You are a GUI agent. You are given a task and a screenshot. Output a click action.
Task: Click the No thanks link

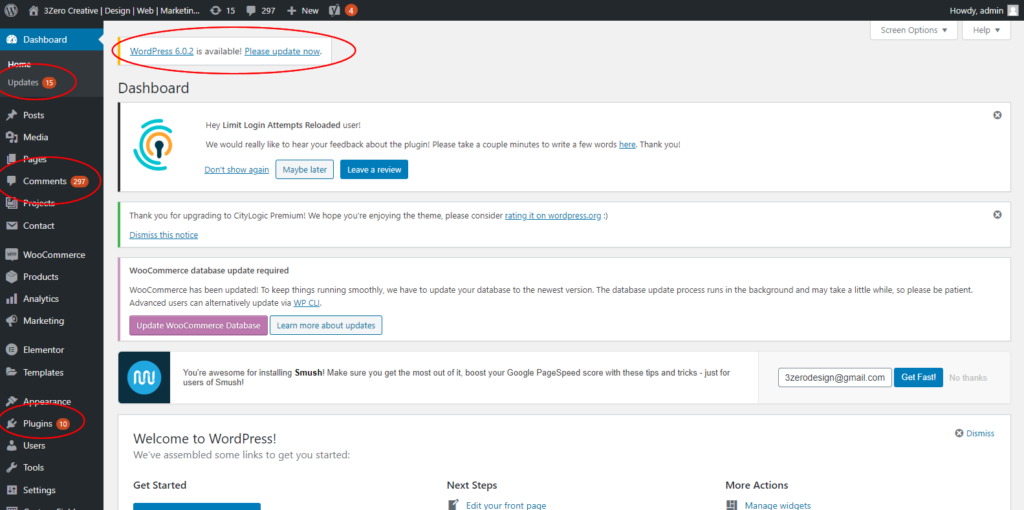tap(968, 377)
